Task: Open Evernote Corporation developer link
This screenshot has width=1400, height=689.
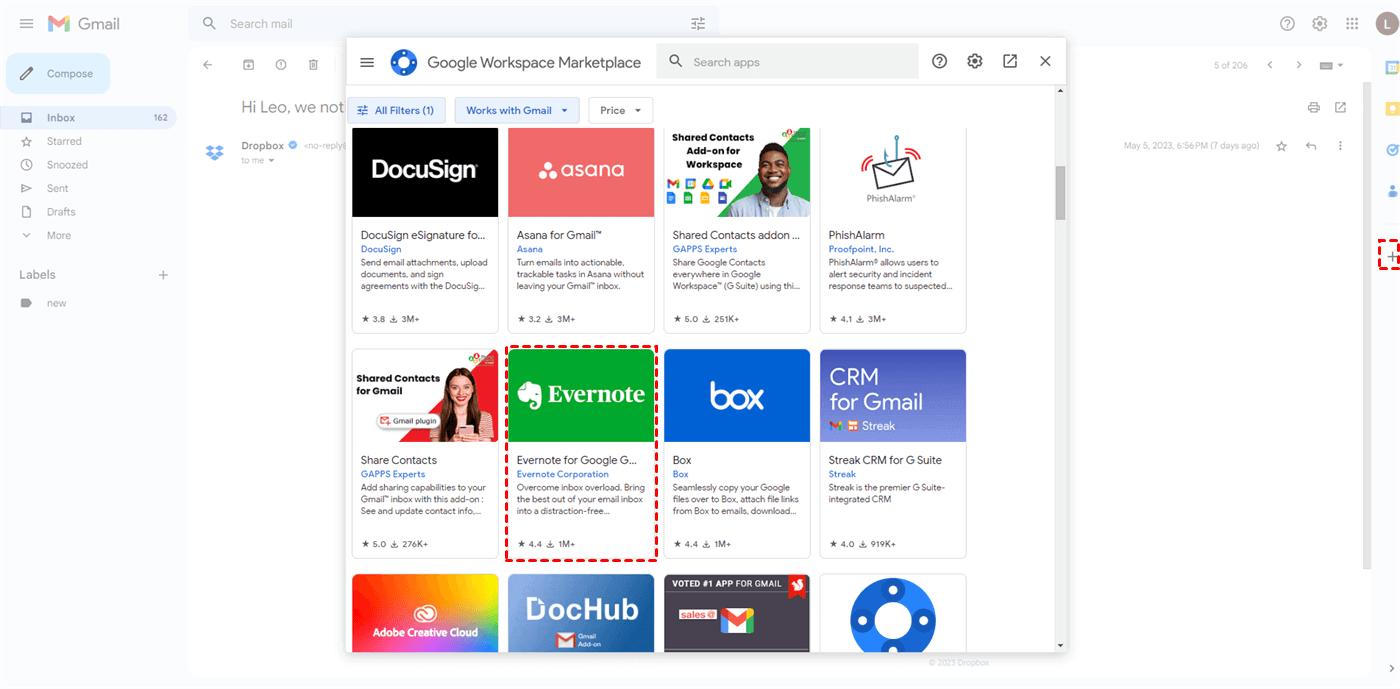Action: click(x=563, y=474)
